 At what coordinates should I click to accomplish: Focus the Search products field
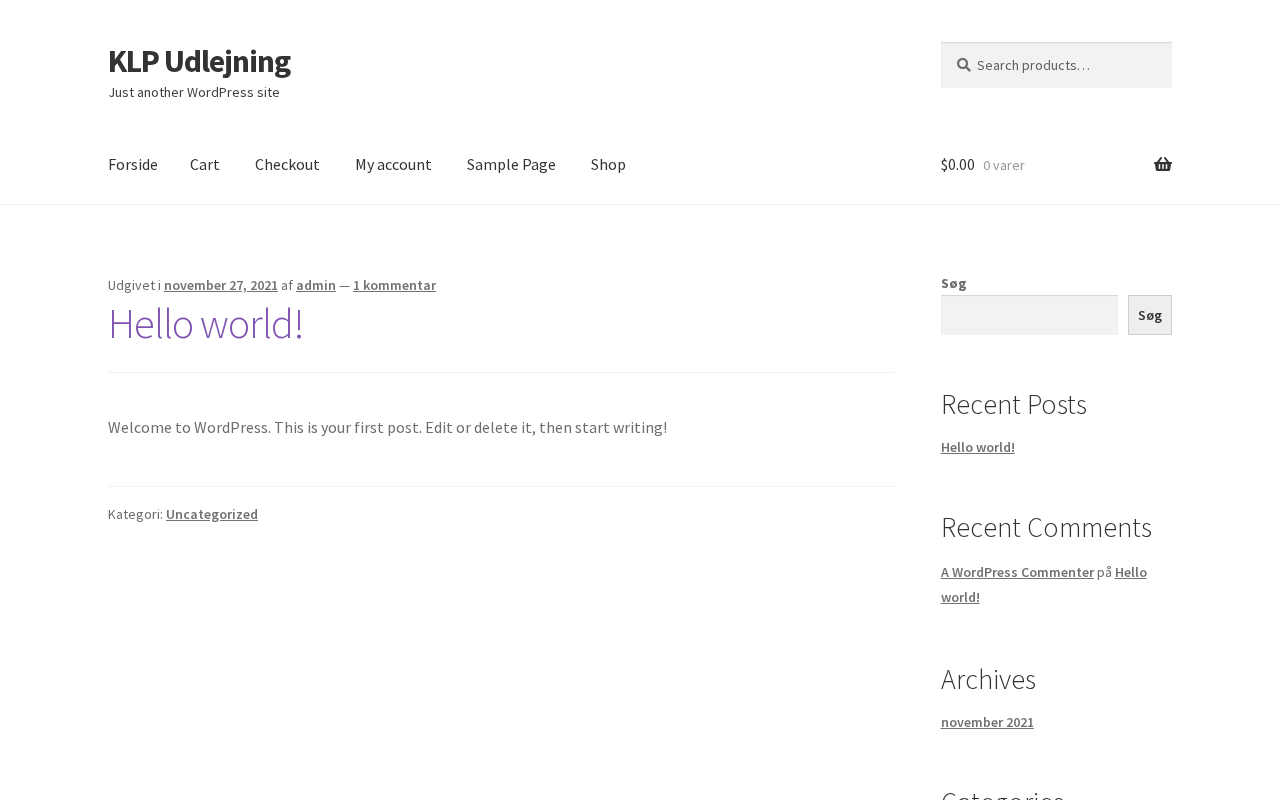click(x=1065, y=65)
